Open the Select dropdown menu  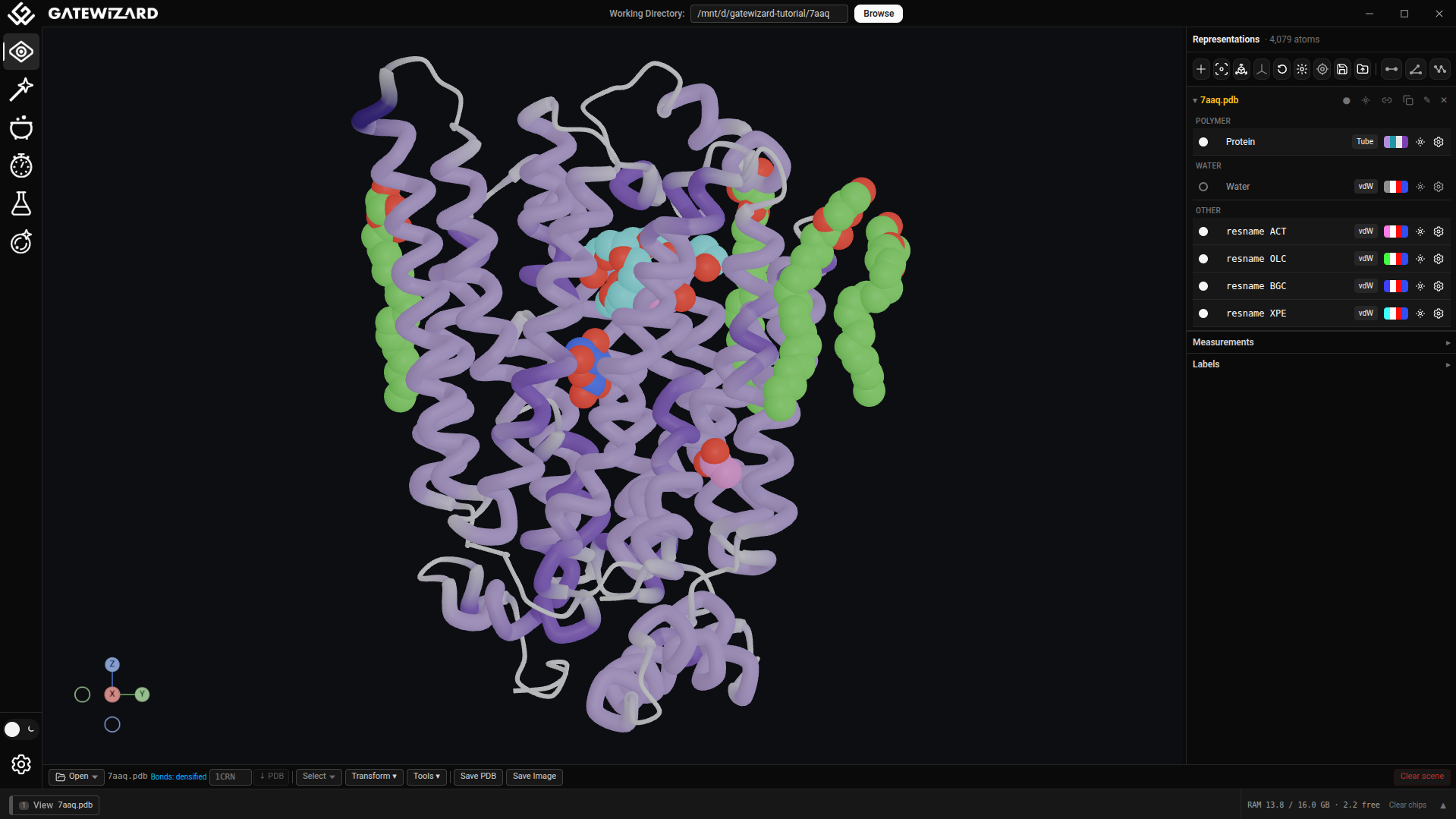[x=319, y=776]
